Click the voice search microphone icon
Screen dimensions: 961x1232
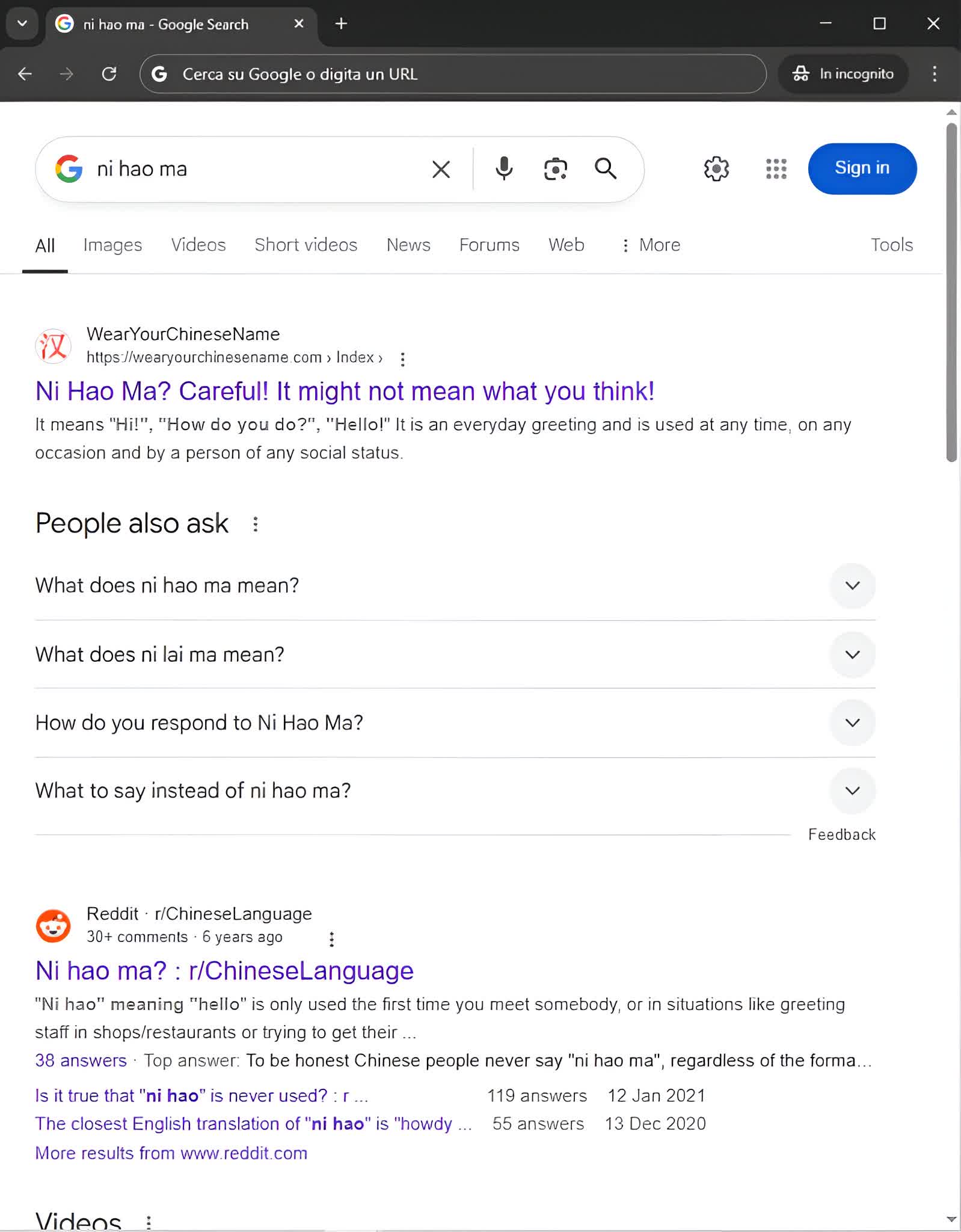coord(504,169)
